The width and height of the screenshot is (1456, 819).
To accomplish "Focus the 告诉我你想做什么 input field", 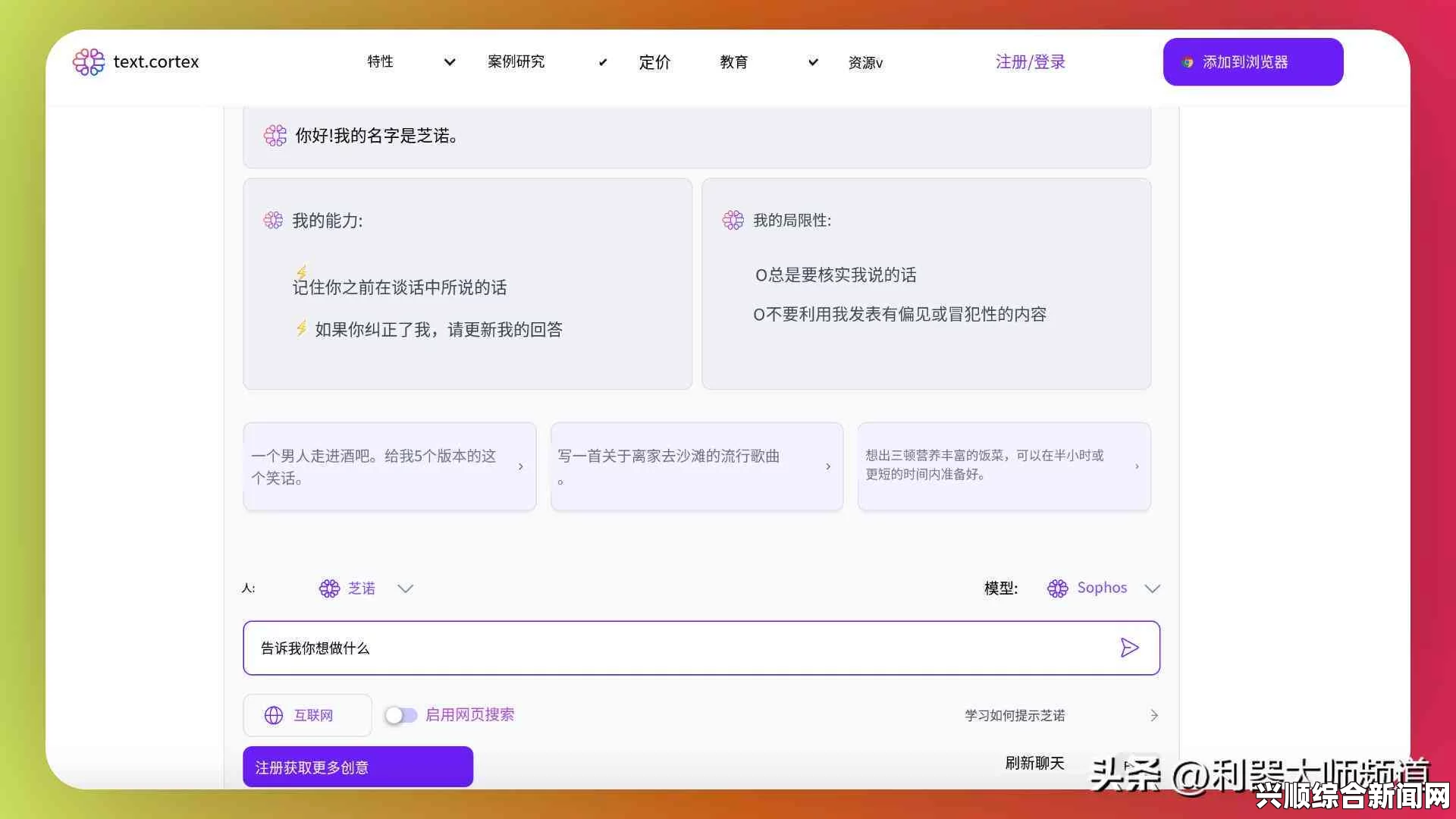I will (701, 648).
